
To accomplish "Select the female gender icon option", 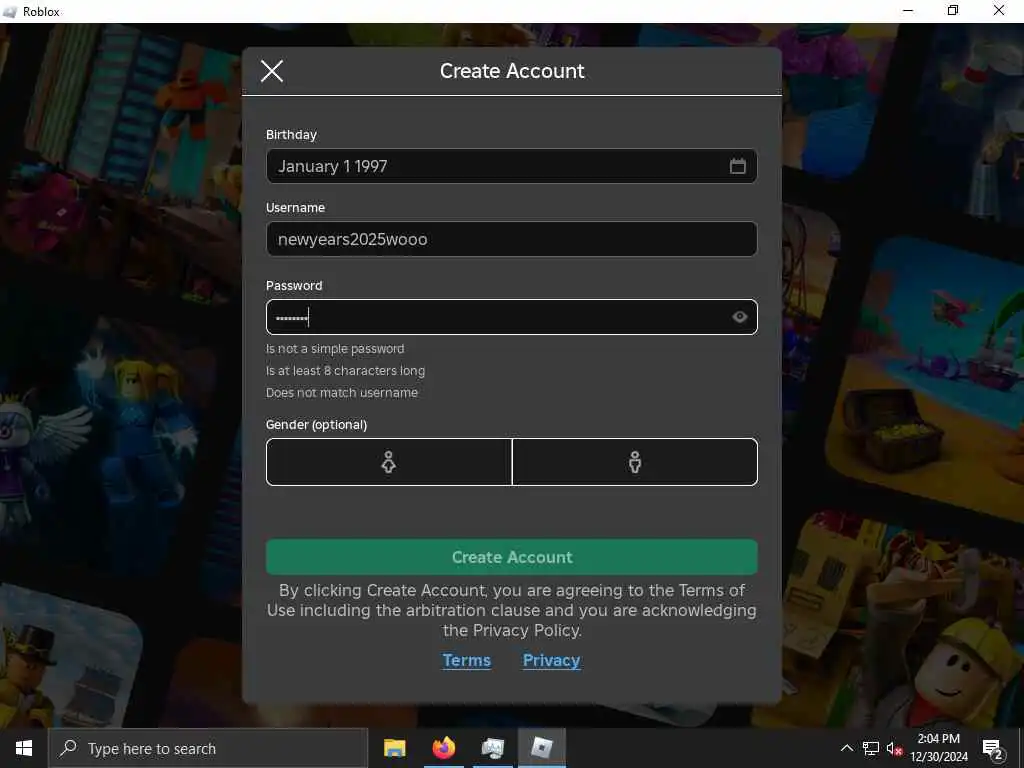I will [389, 462].
